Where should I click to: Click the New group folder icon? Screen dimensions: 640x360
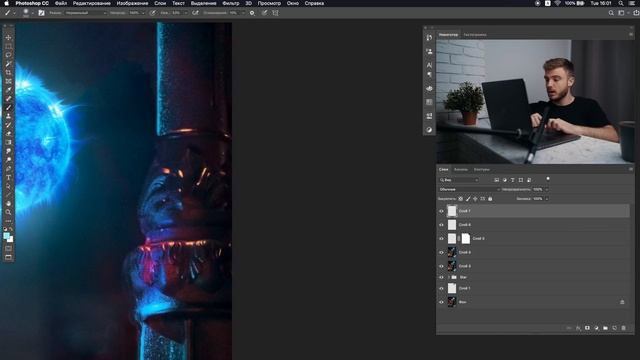[605, 328]
